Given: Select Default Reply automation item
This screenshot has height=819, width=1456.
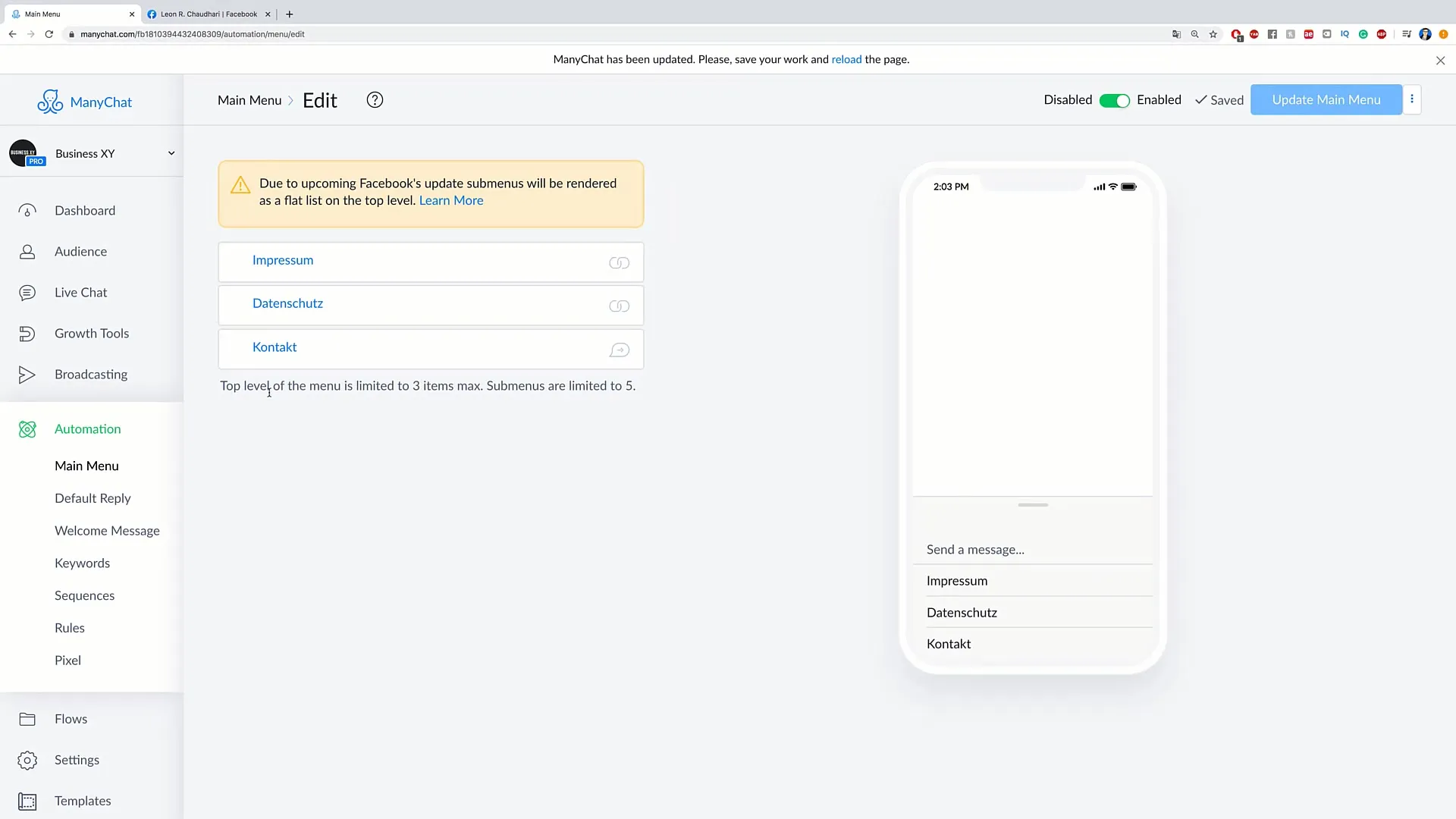Looking at the screenshot, I should pyautogui.click(x=93, y=497).
